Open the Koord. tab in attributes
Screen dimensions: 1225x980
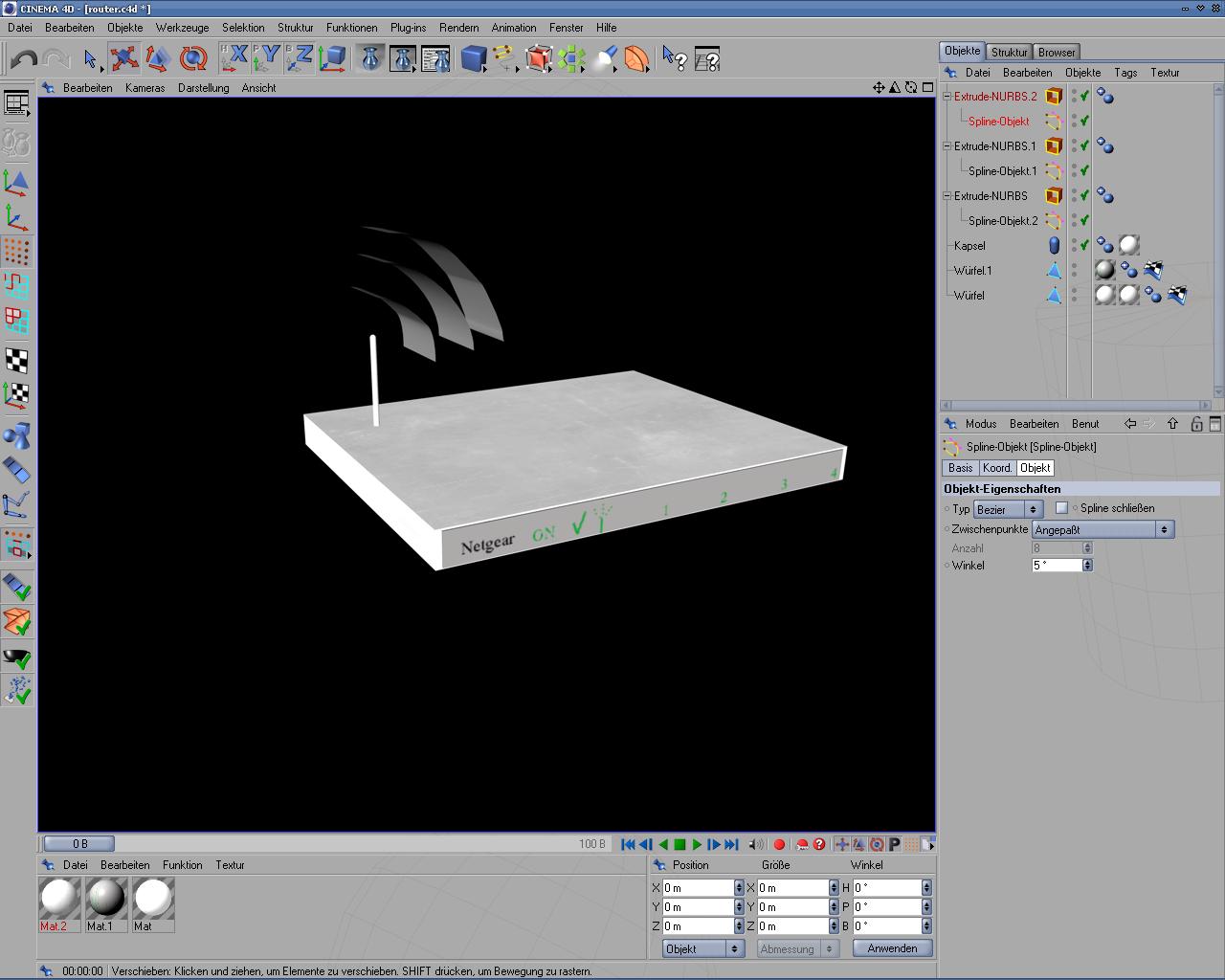[x=997, y=468]
